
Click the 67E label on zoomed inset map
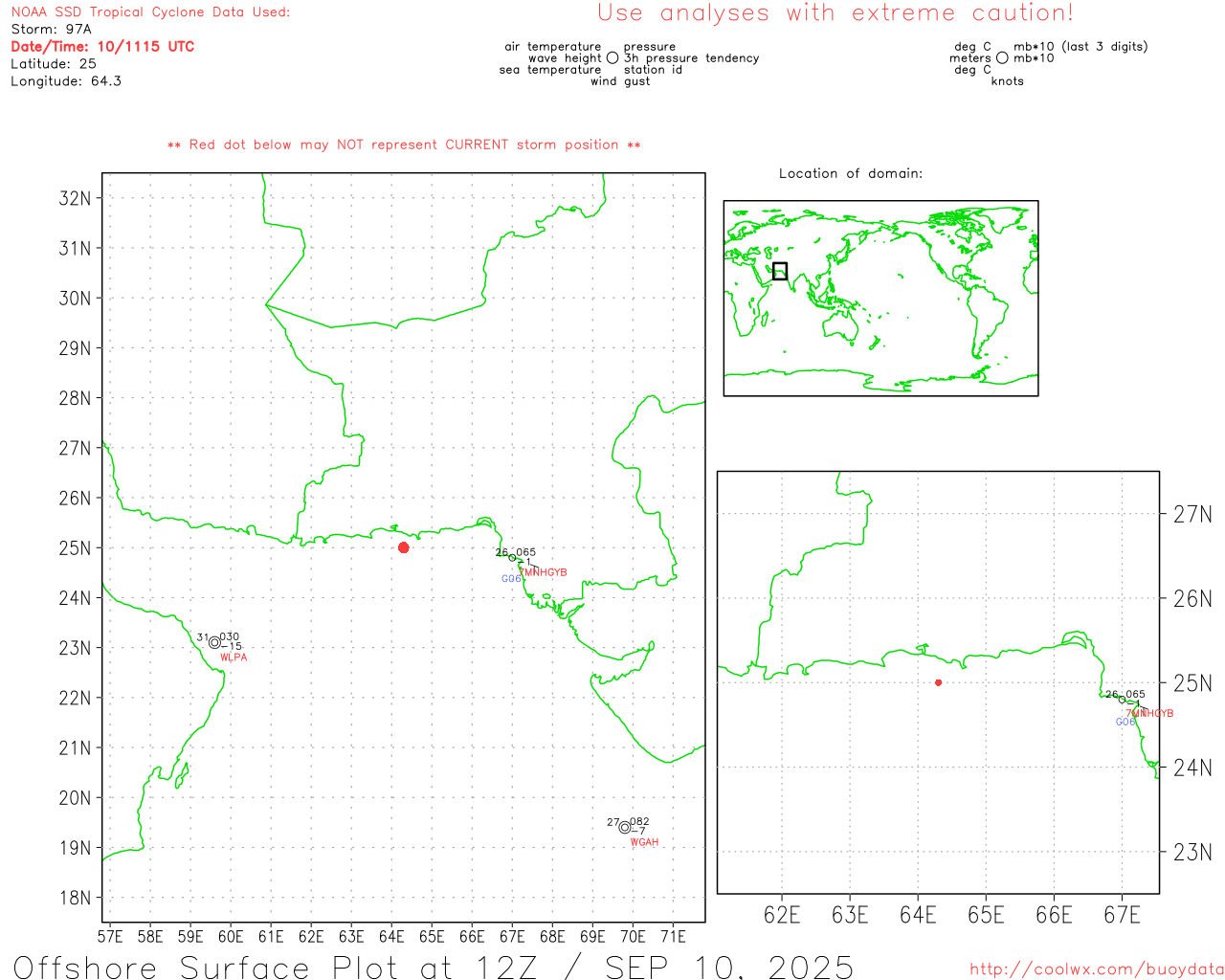point(1122,916)
